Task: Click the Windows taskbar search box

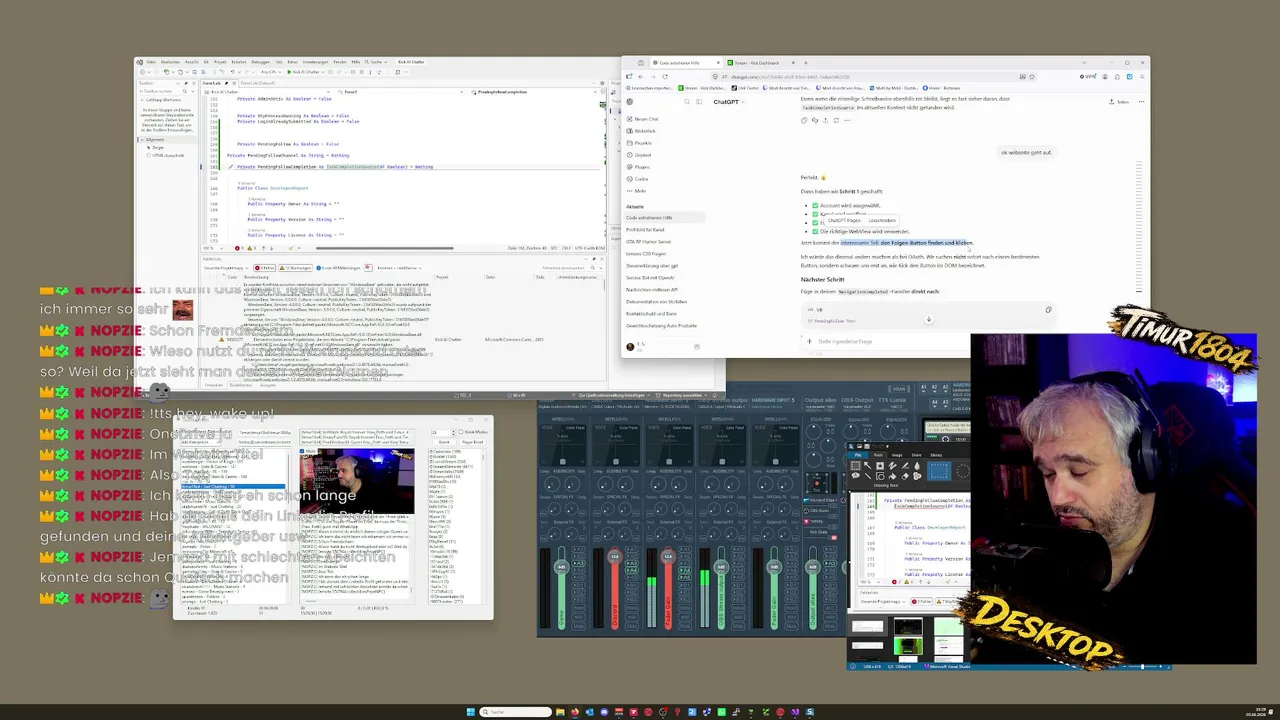Action: point(516,712)
